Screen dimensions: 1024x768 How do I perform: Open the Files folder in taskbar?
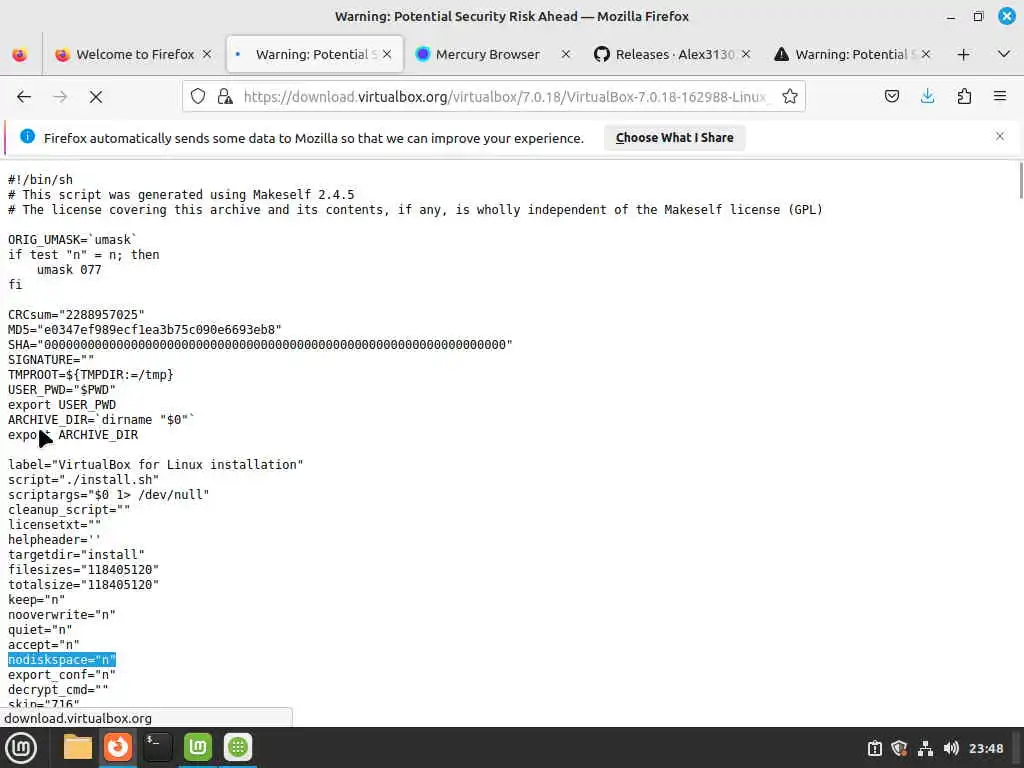click(78, 747)
